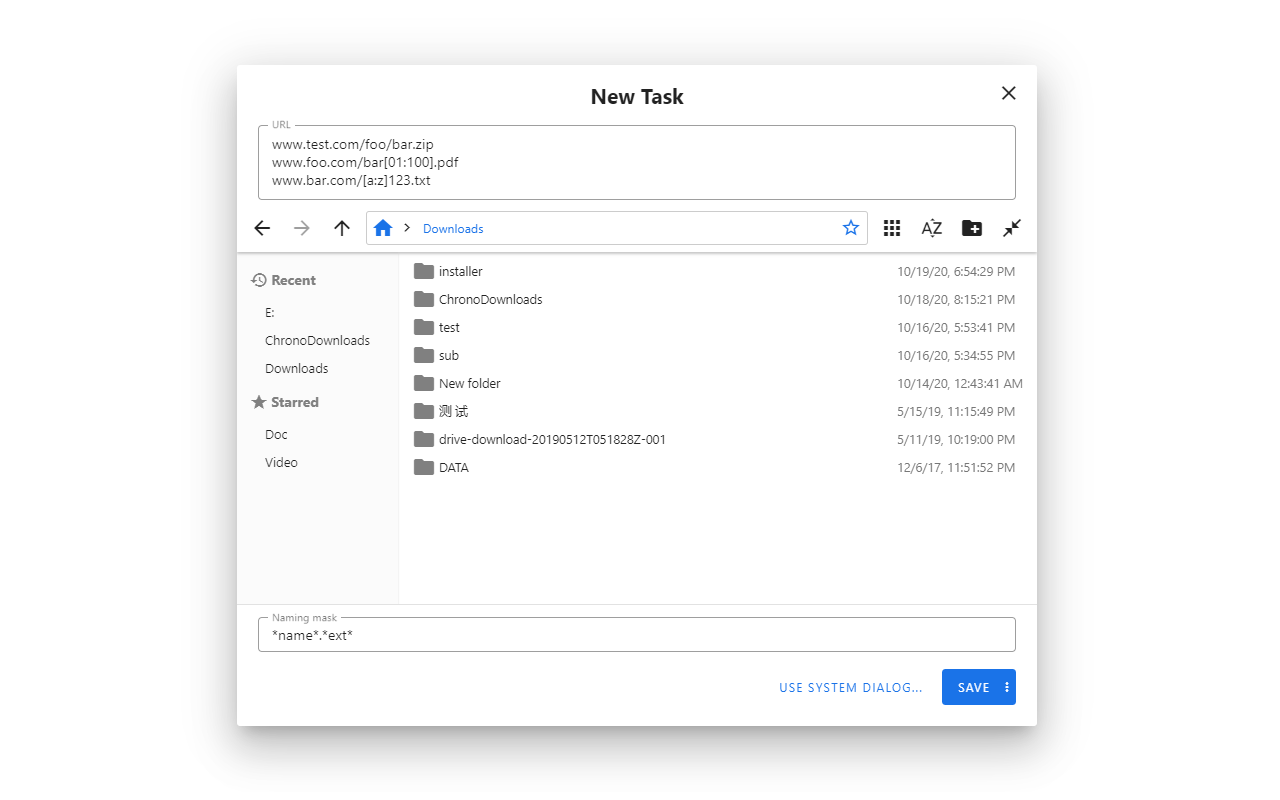Open the A-Z sort options
This screenshot has width=1280, height=800.
[932, 228]
